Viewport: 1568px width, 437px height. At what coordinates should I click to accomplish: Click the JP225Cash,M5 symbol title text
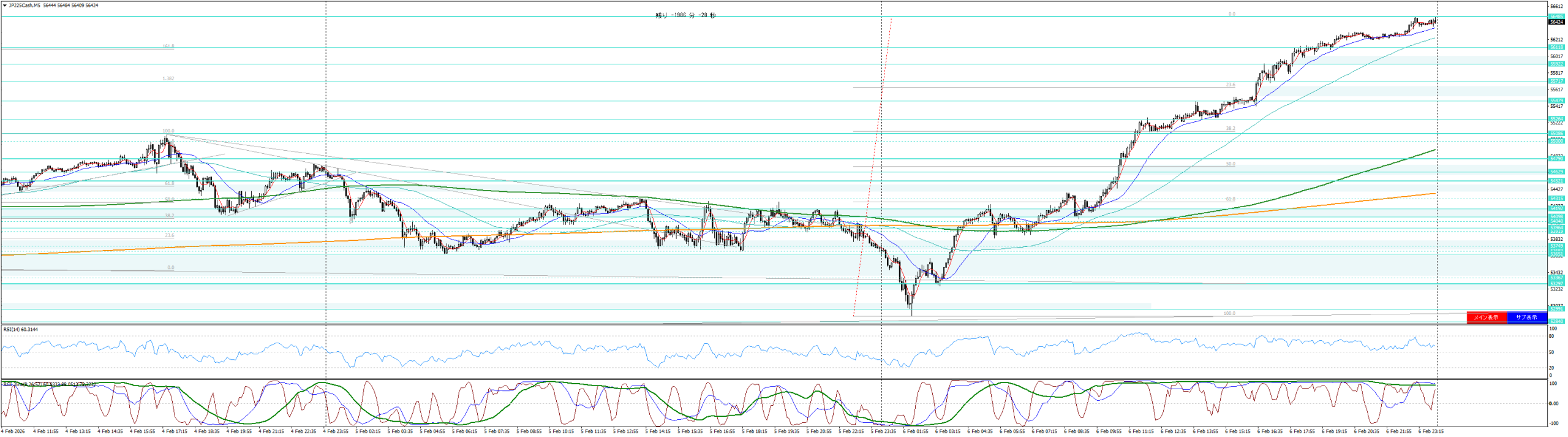tap(24, 6)
